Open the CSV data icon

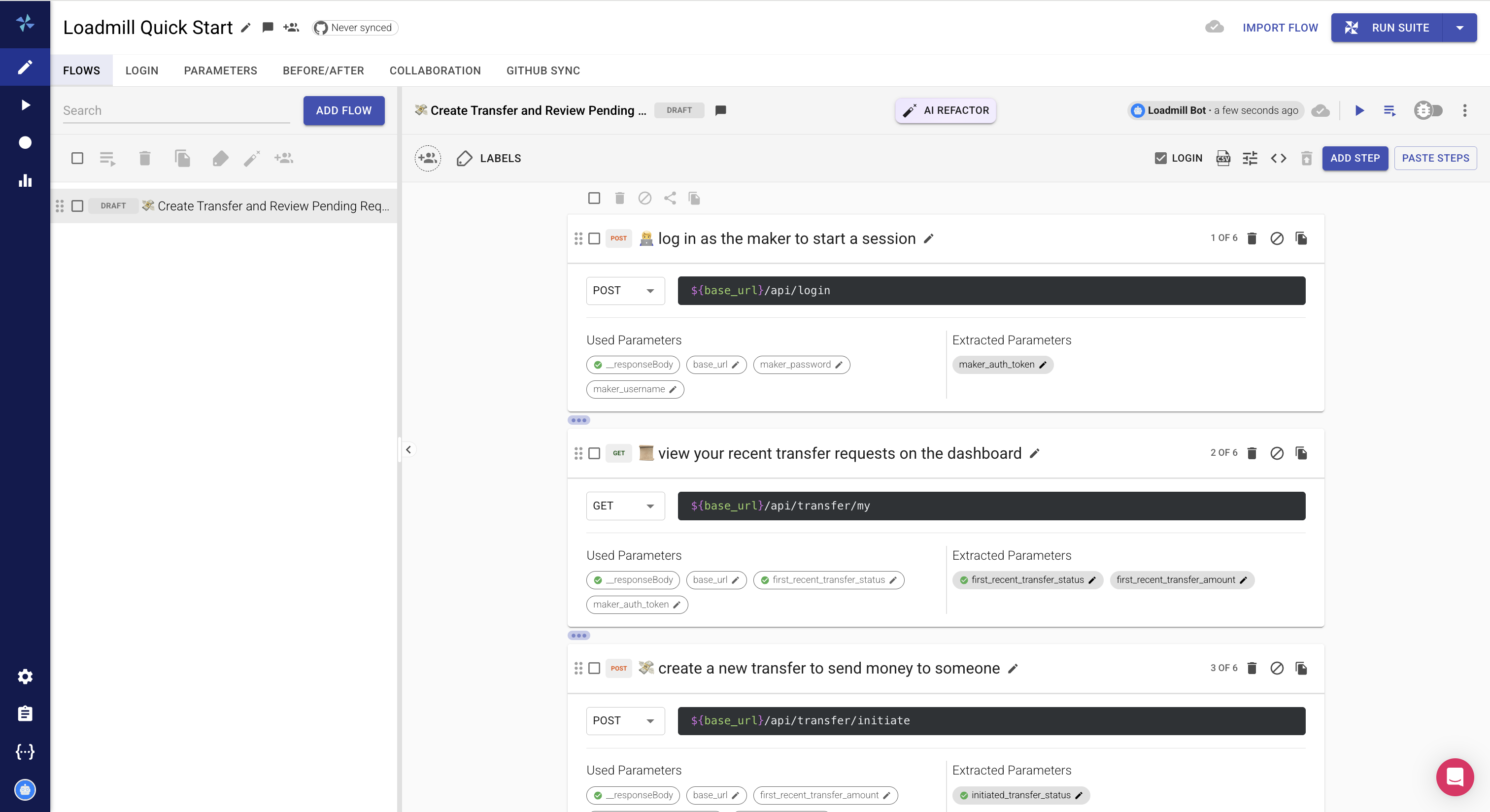(1223, 158)
